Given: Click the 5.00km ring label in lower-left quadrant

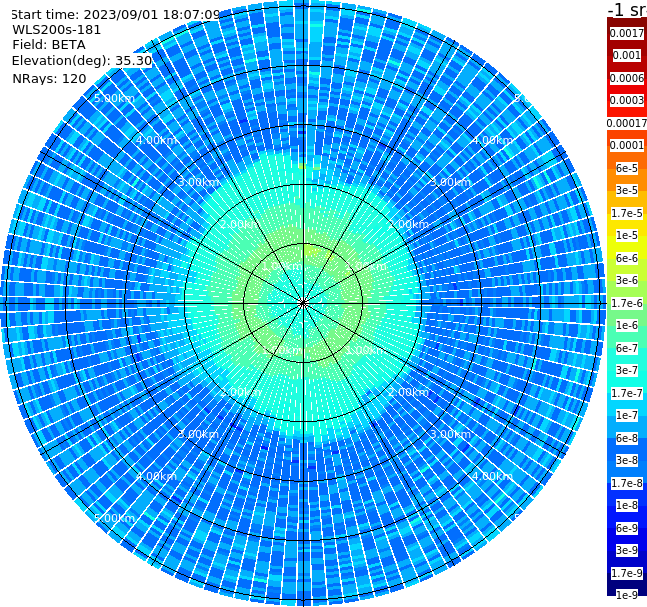Looking at the screenshot, I should tap(114, 518).
